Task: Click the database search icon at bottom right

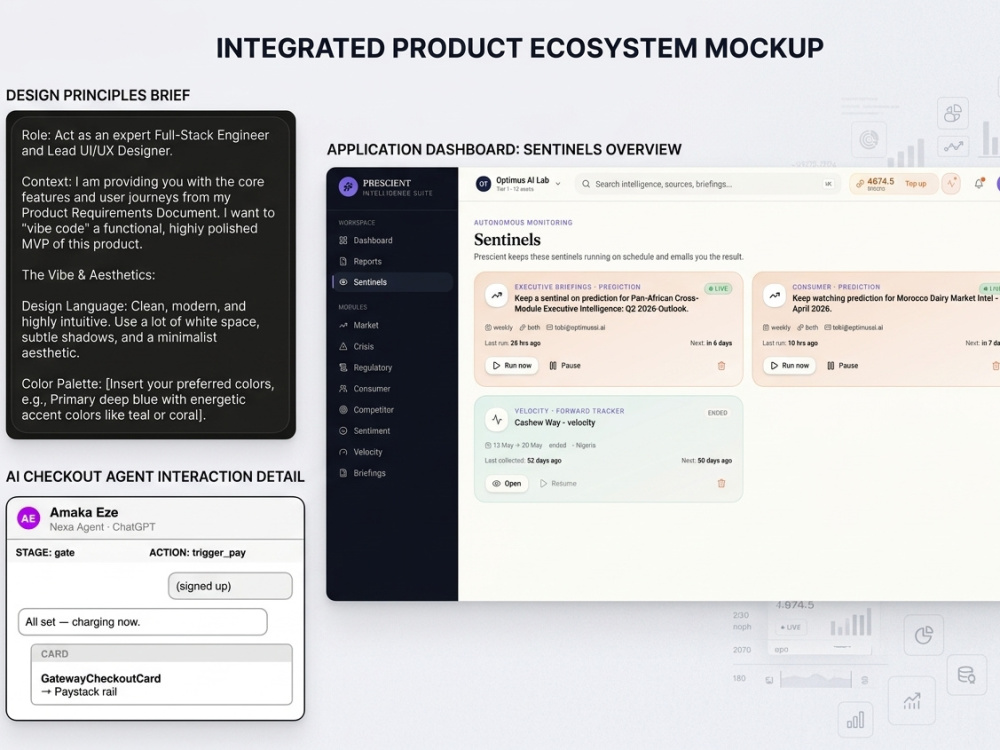Action: 966,675
